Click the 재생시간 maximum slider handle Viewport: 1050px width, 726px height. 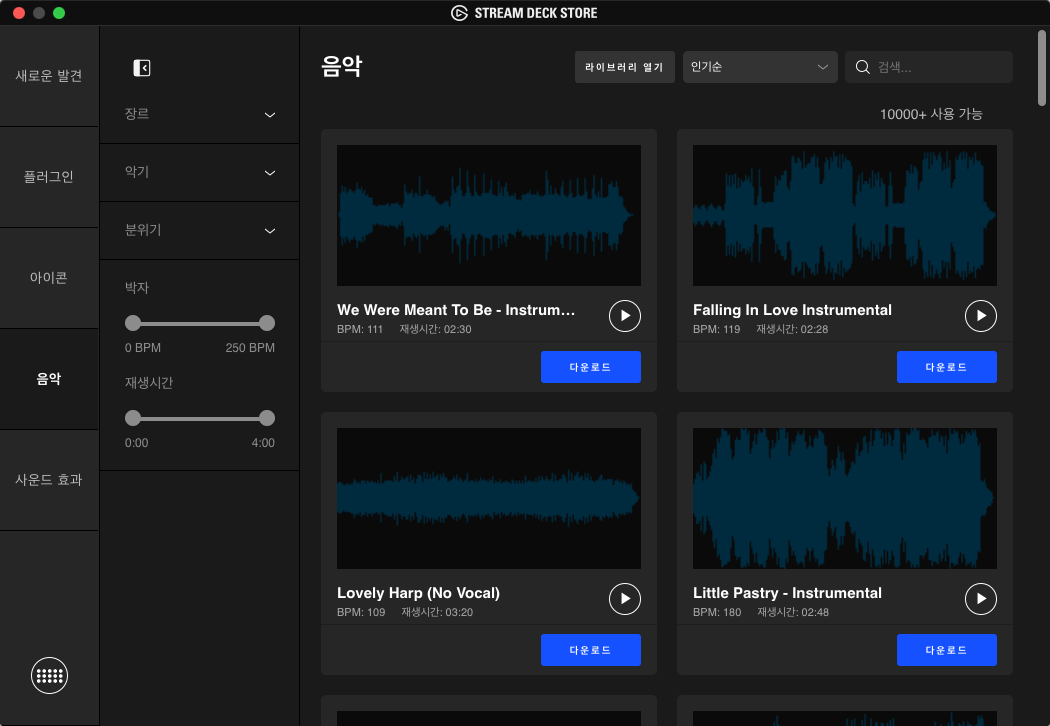[267, 419]
